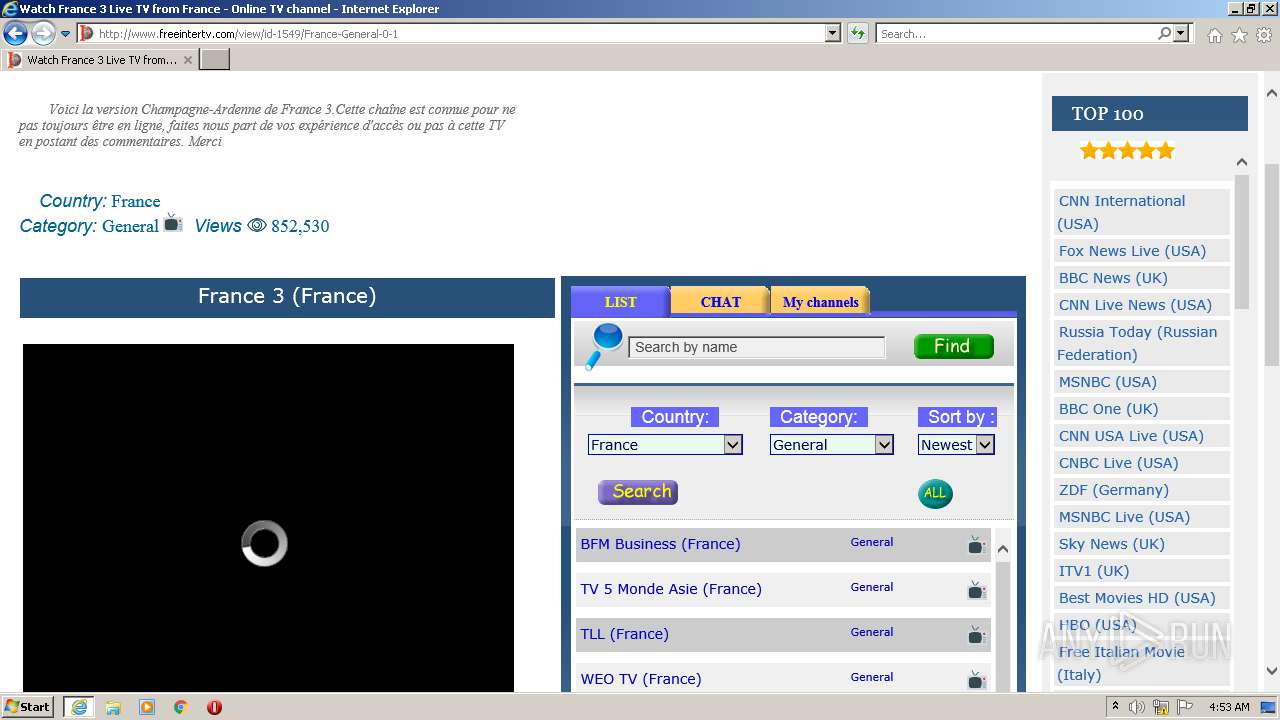This screenshot has width=1280, height=720.
Task: Switch to the LIST tab
Action: (x=620, y=302)
